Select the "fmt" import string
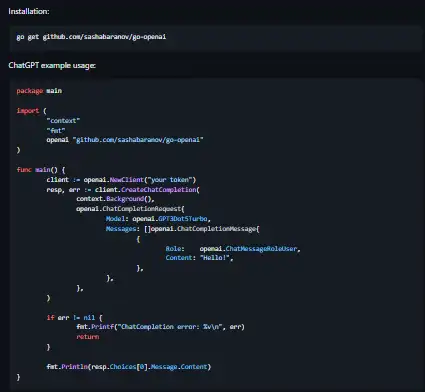 [x=56, y=130]
